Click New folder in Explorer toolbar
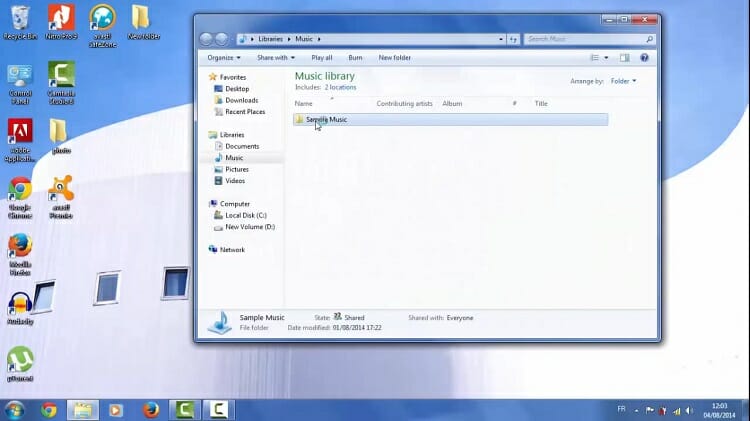 pos(395,58)
